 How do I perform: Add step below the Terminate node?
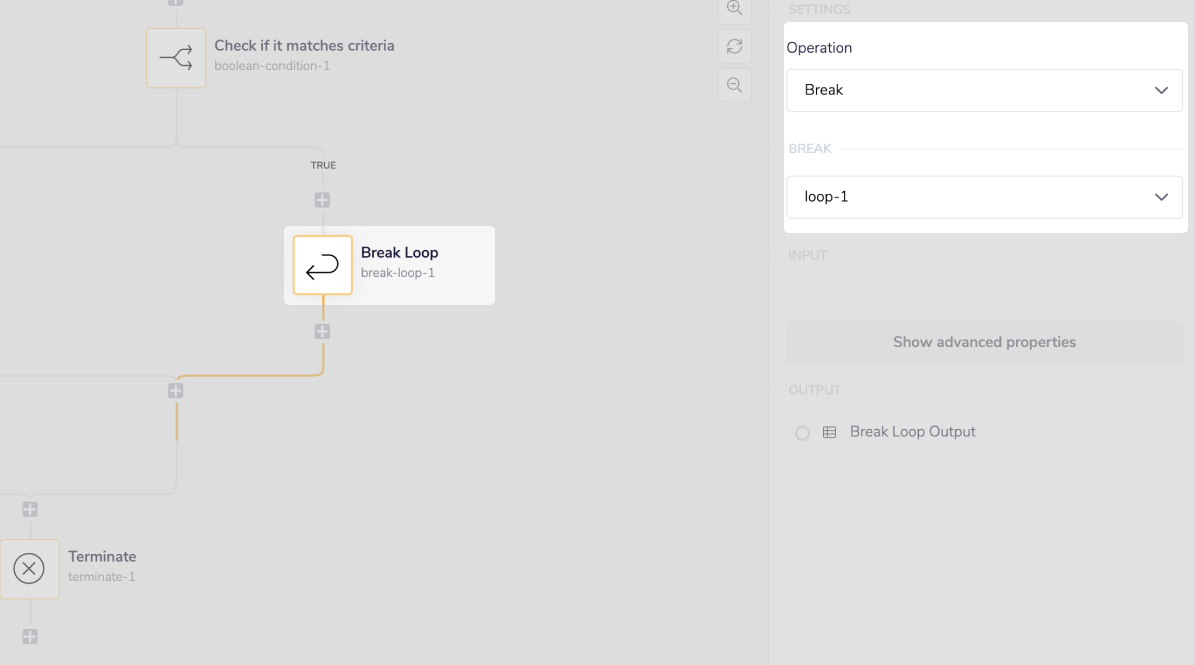tap(30, 637)
